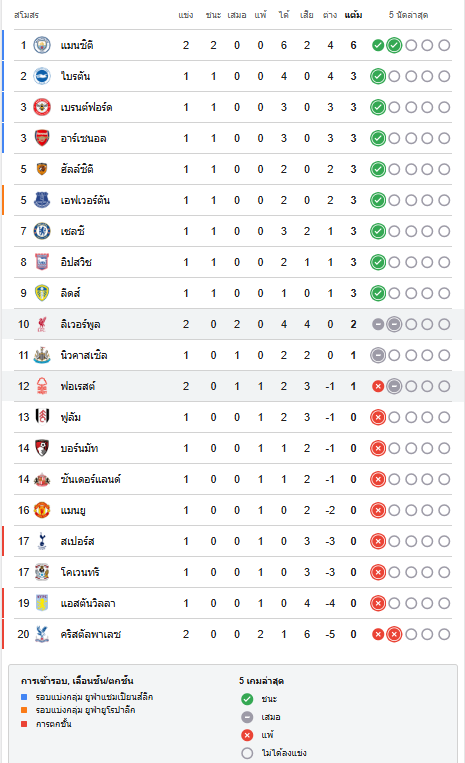Click the Manchester City club crest
This screenshot has height=763, width=465.
pyautogui.click(x=42, y=45)
